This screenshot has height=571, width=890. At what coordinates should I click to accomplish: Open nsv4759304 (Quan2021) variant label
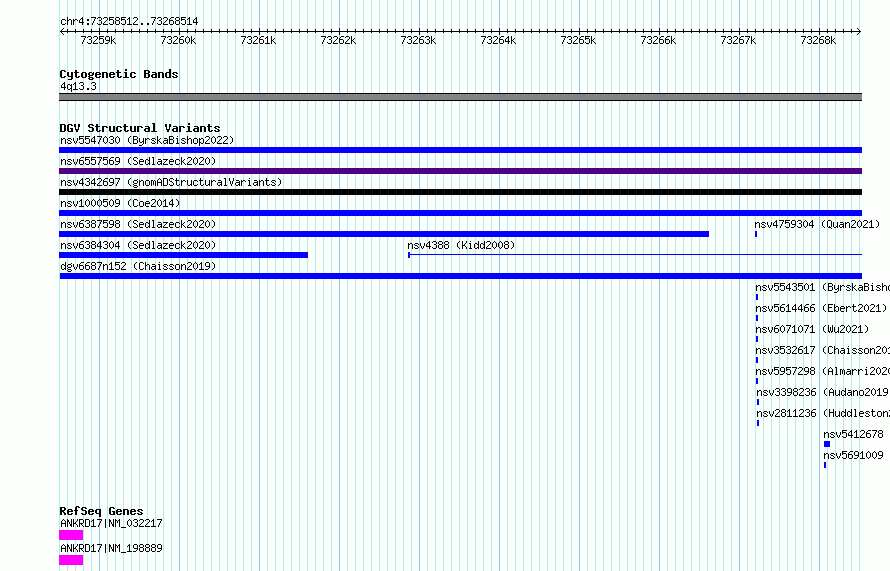[817, 224]
